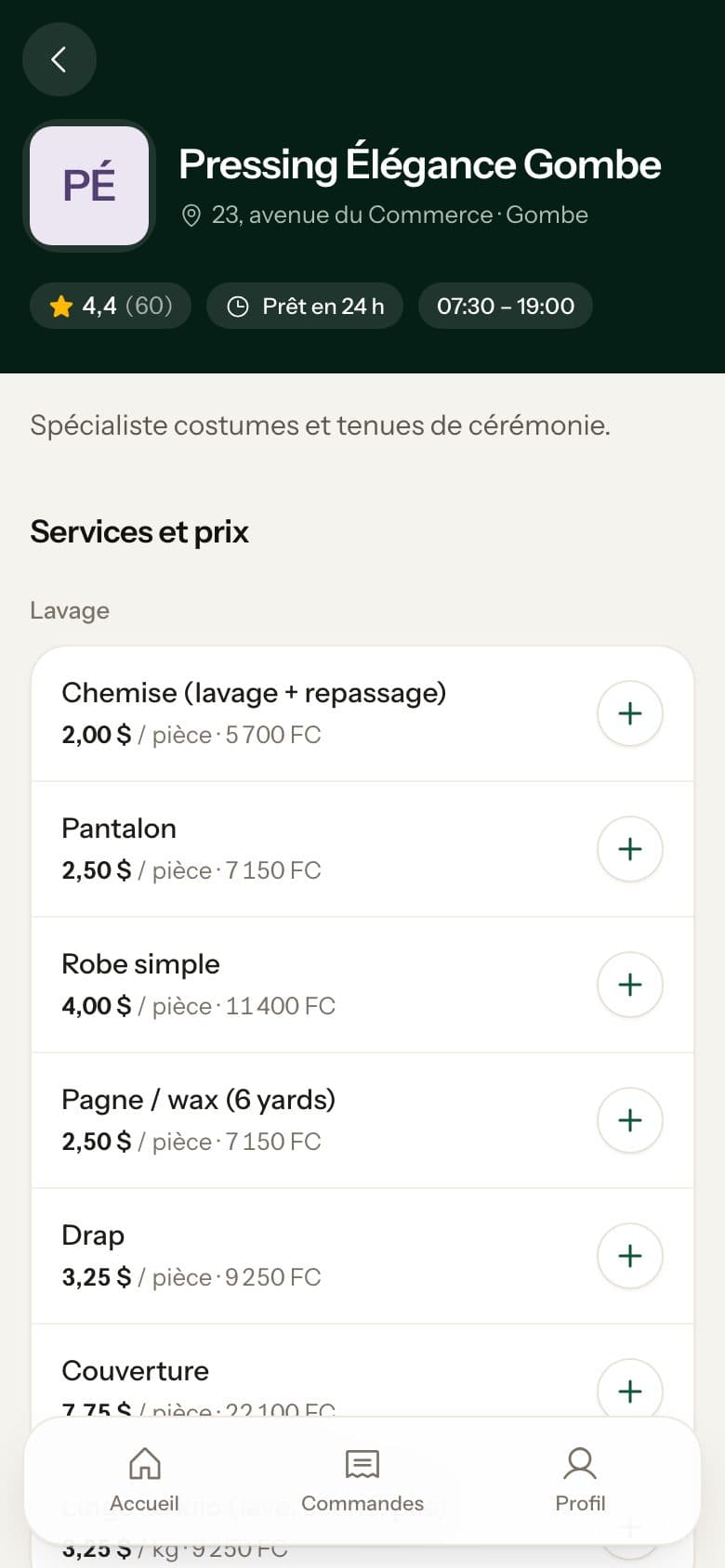The width and height of the screenshot is (725, 1568).
Task: Tap the back arrow button
Action: 59,59
